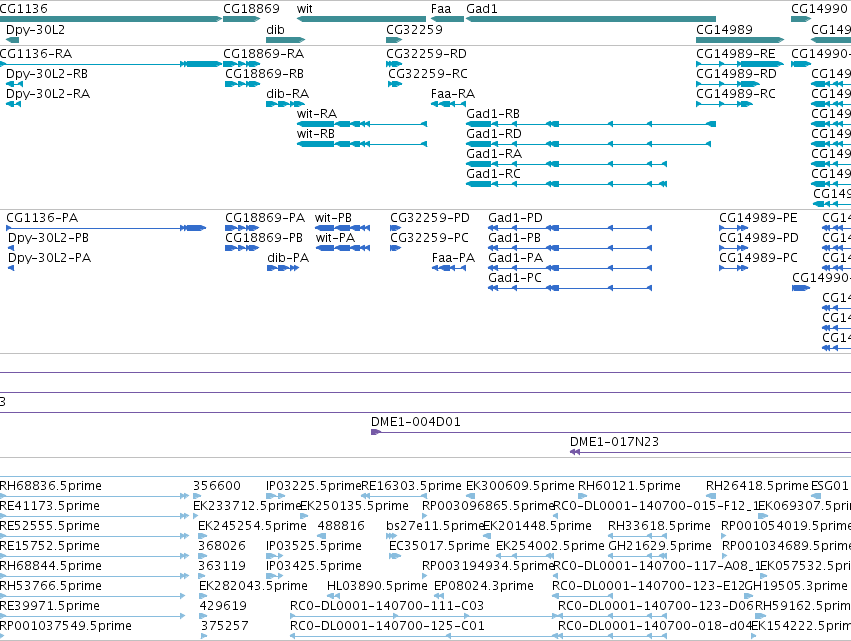This screenshot has width=851, height=641.
Task: Click the Faa gene label
Action: tap(441, 9)
